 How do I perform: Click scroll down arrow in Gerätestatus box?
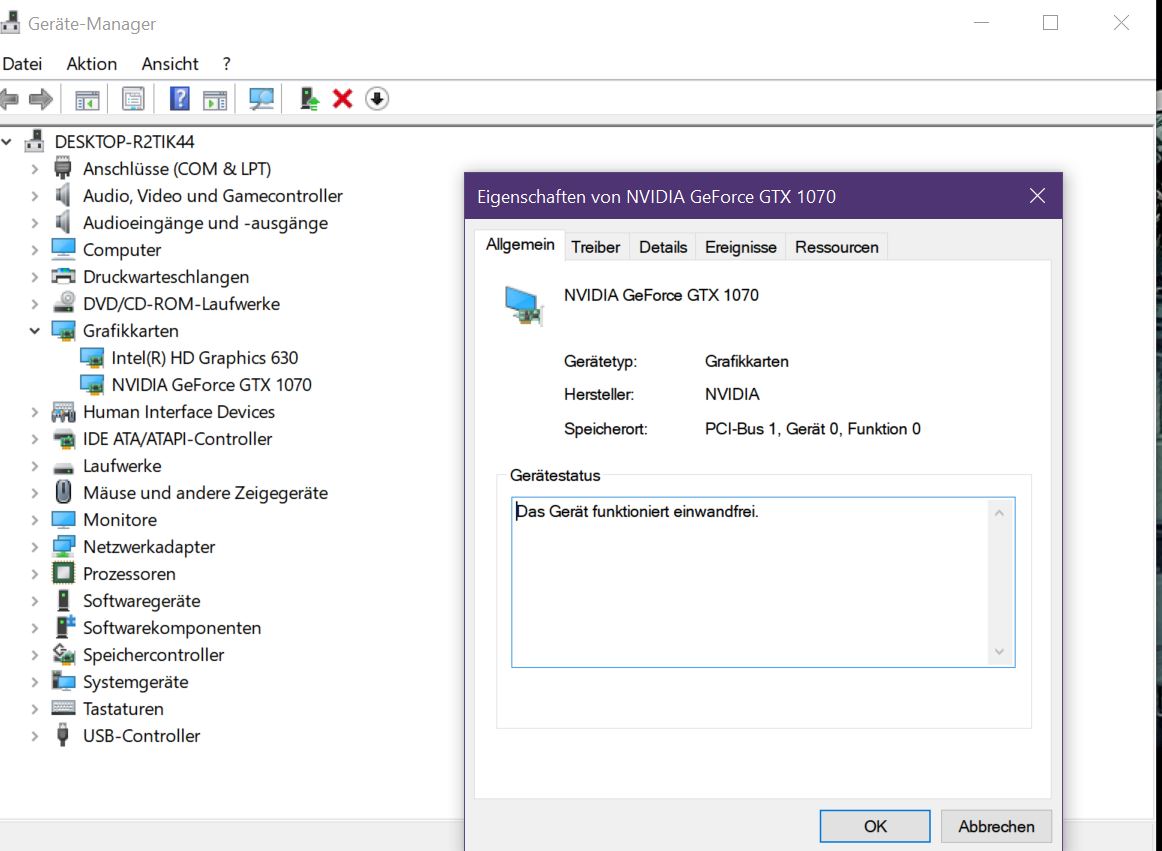coord(999,652)
